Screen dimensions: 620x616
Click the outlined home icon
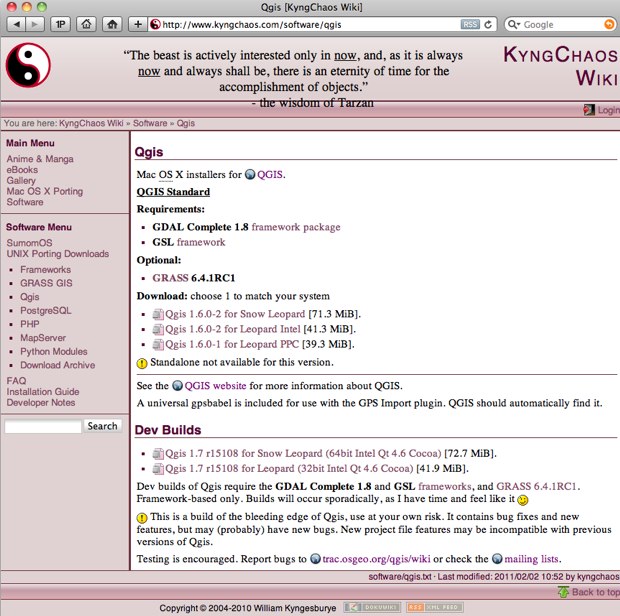coord(86,25)
